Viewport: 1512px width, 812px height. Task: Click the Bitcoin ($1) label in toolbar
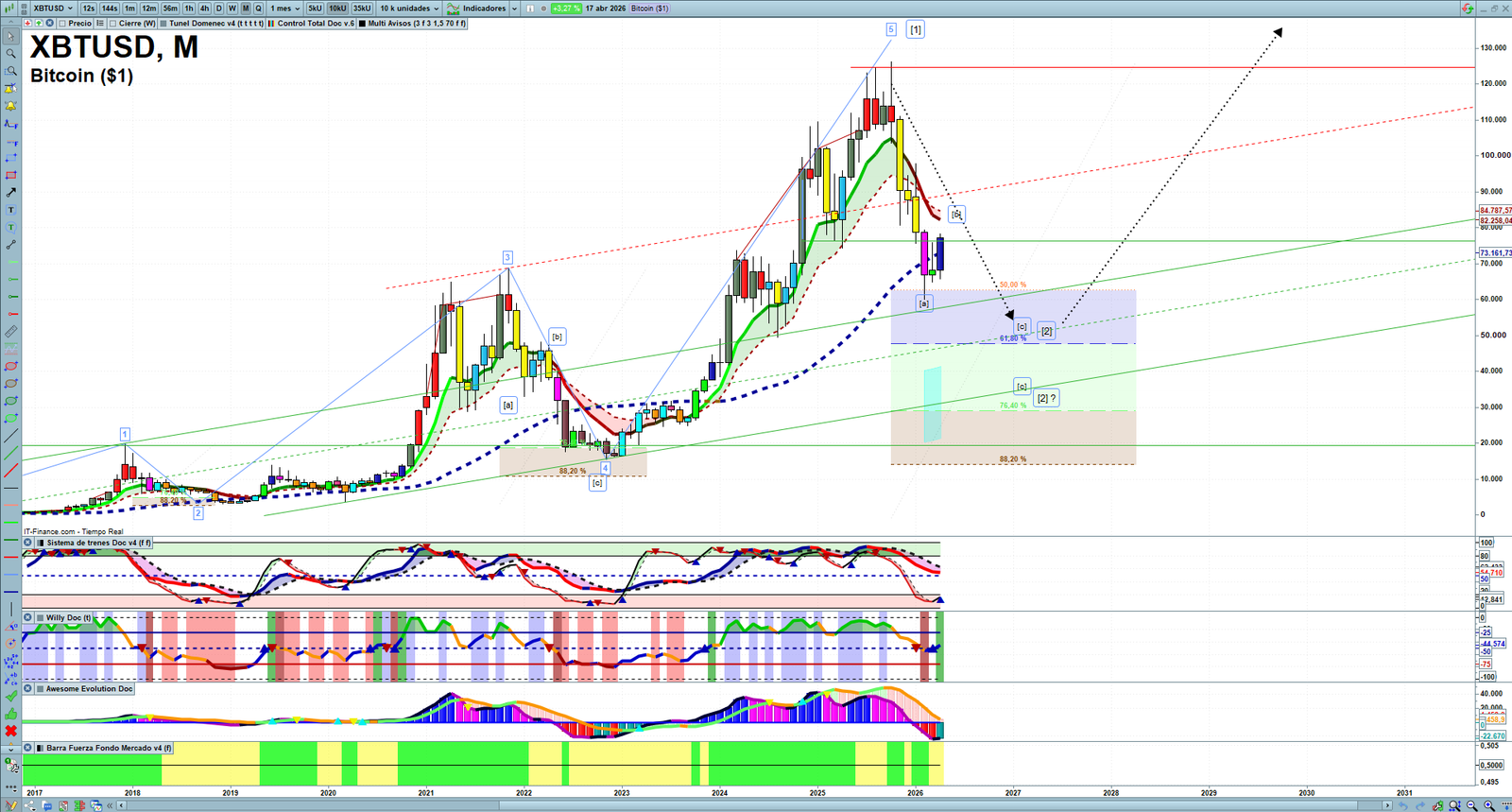point(649,9)
